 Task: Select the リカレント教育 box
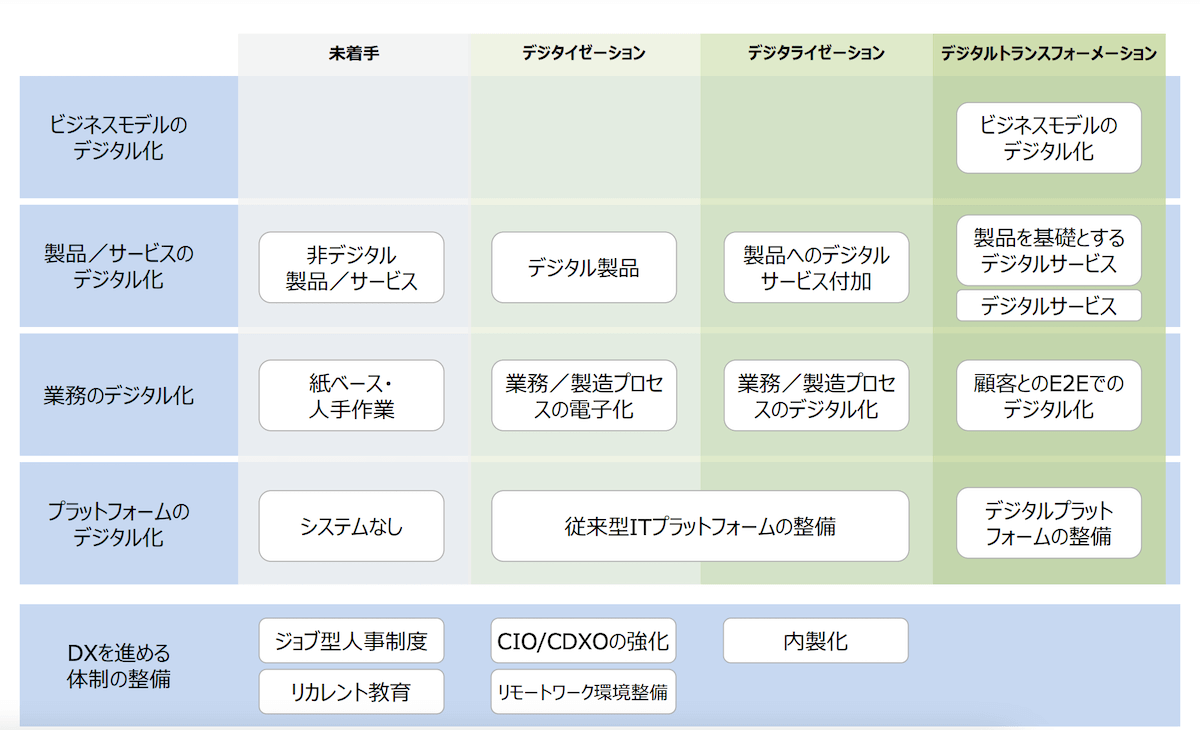pyautogui.click(x=351, y=692)
